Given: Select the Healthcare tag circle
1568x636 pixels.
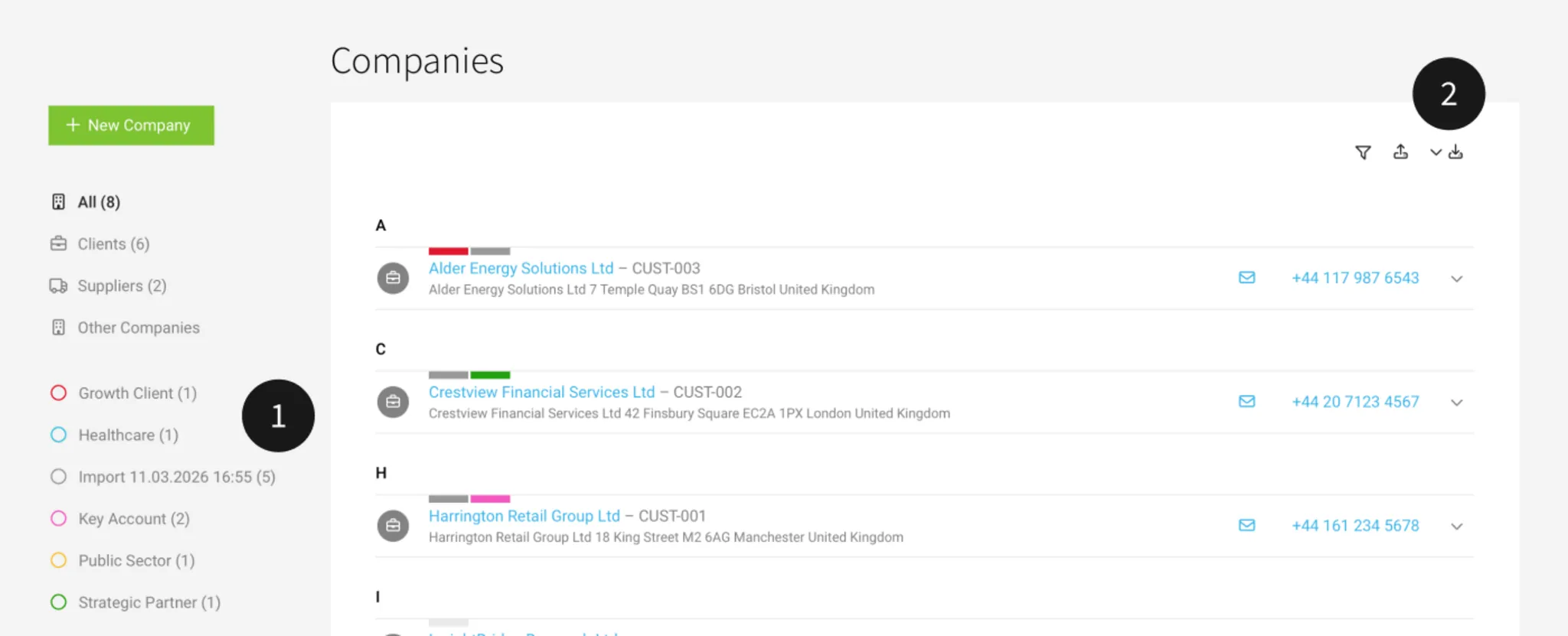Looking at the screenshot, I should 58,435.
